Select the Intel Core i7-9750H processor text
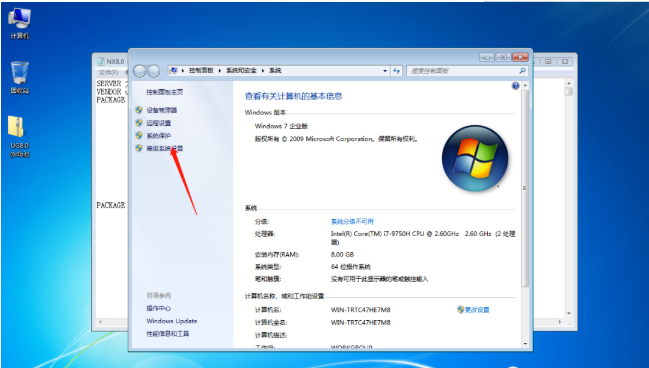The width and height of the screenshot is (649, 368). pos(423,238)
